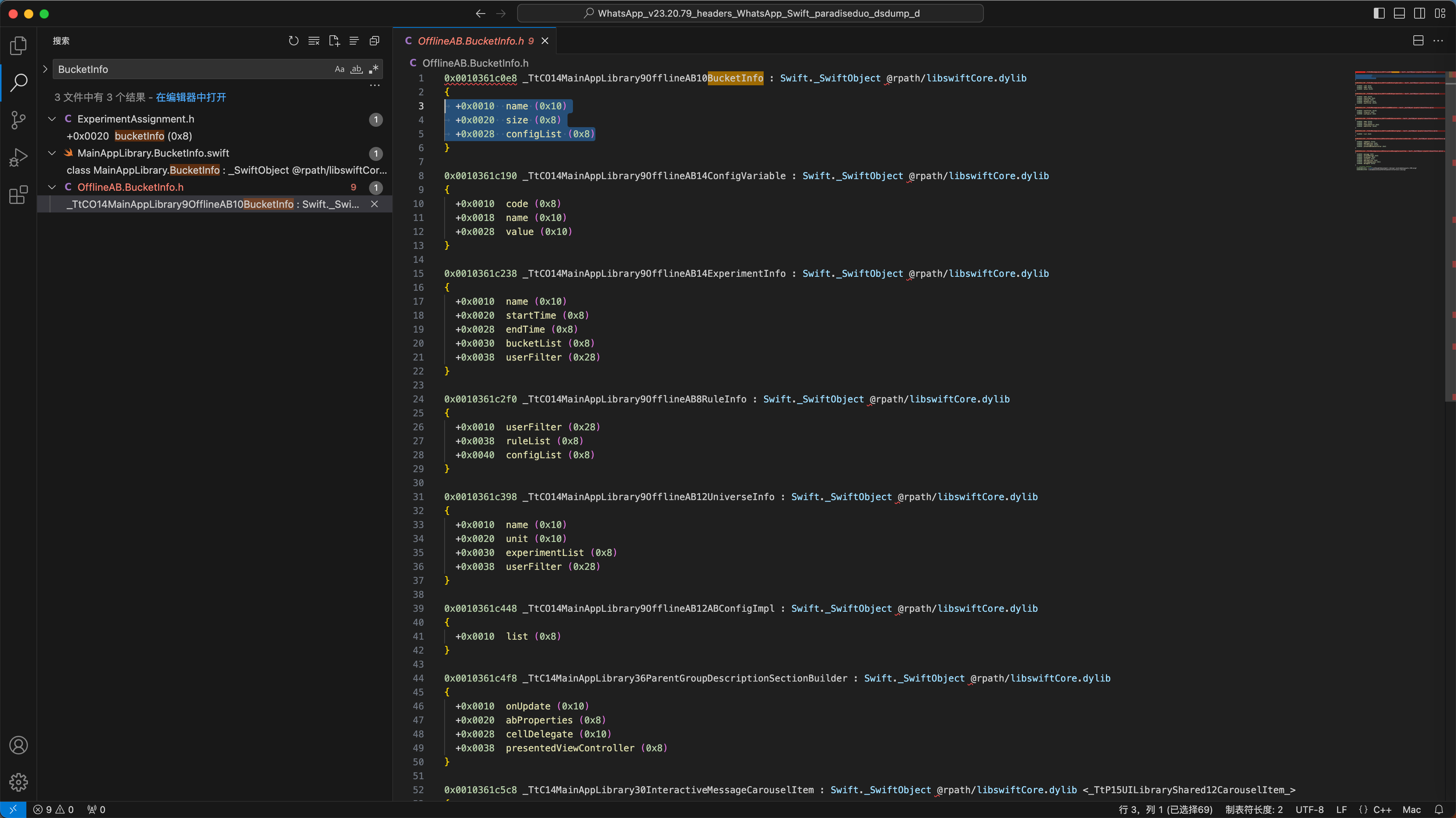Click the line and column indicator

[1166, 809]
